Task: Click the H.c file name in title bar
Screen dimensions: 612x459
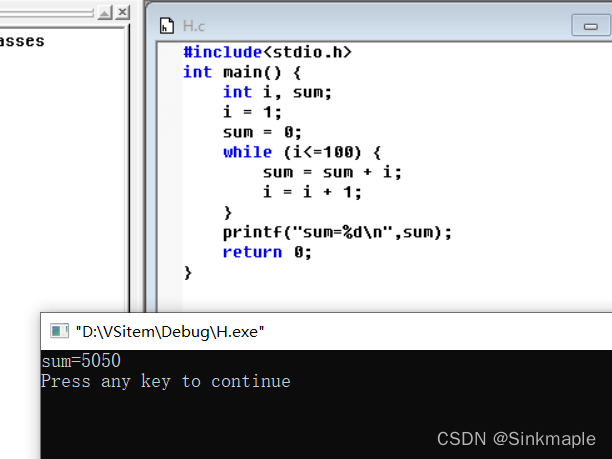Action: click(194, 26)
